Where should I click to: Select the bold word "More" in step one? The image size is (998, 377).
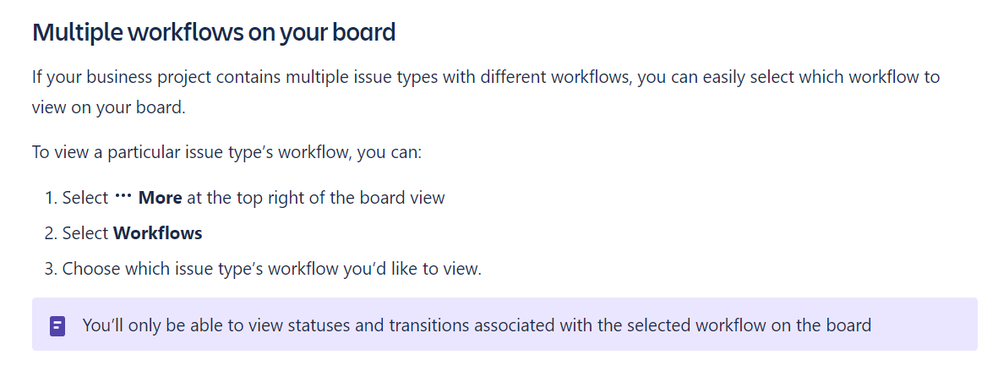point(160,198)
